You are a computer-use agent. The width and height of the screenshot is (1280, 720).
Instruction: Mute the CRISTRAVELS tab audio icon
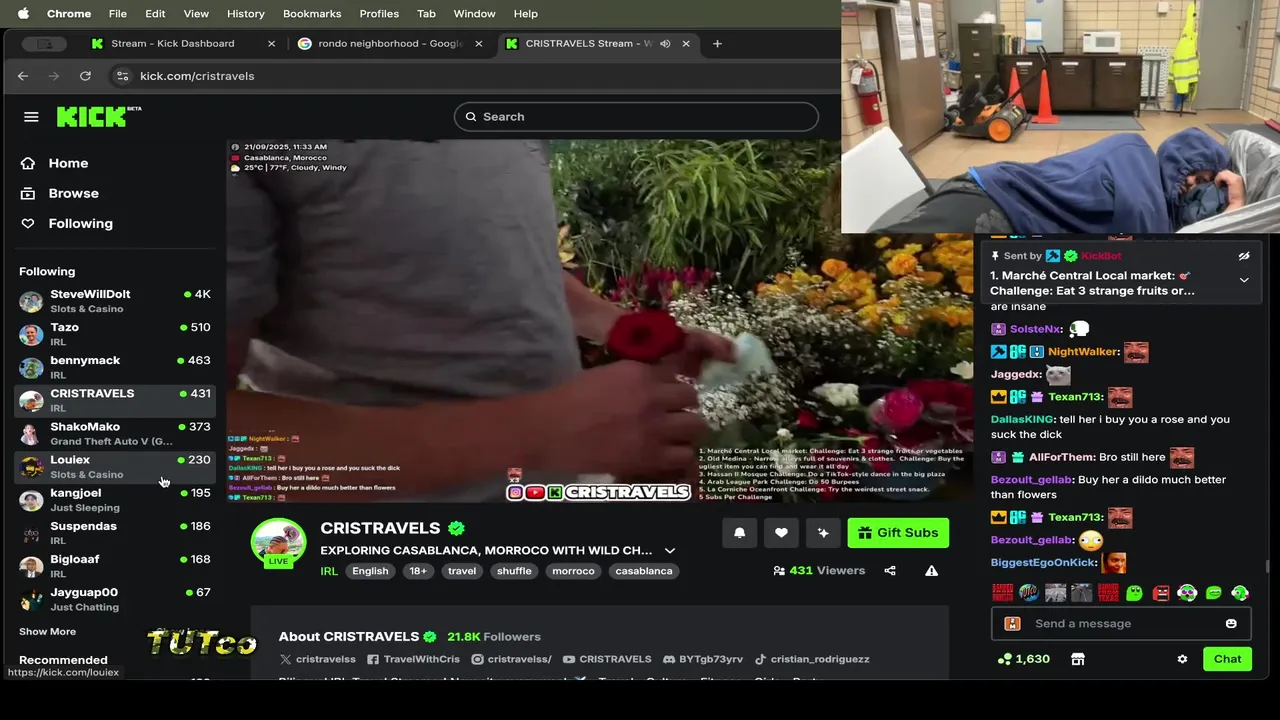(665, 44)
